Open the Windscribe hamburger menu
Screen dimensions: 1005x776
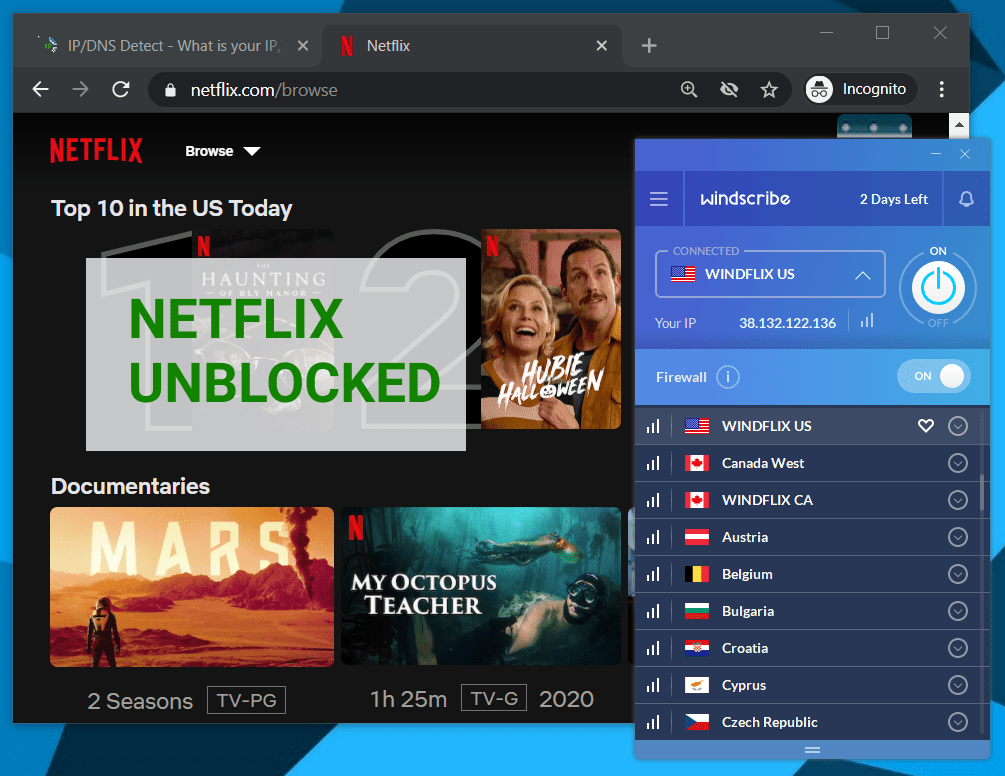tap(659, 199)
